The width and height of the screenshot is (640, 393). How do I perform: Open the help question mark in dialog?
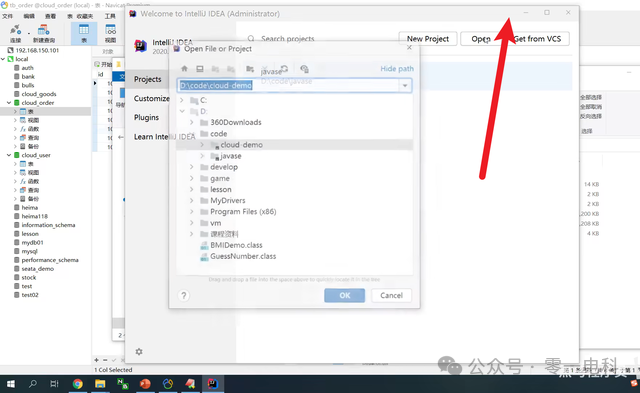[x=184, y=295]
